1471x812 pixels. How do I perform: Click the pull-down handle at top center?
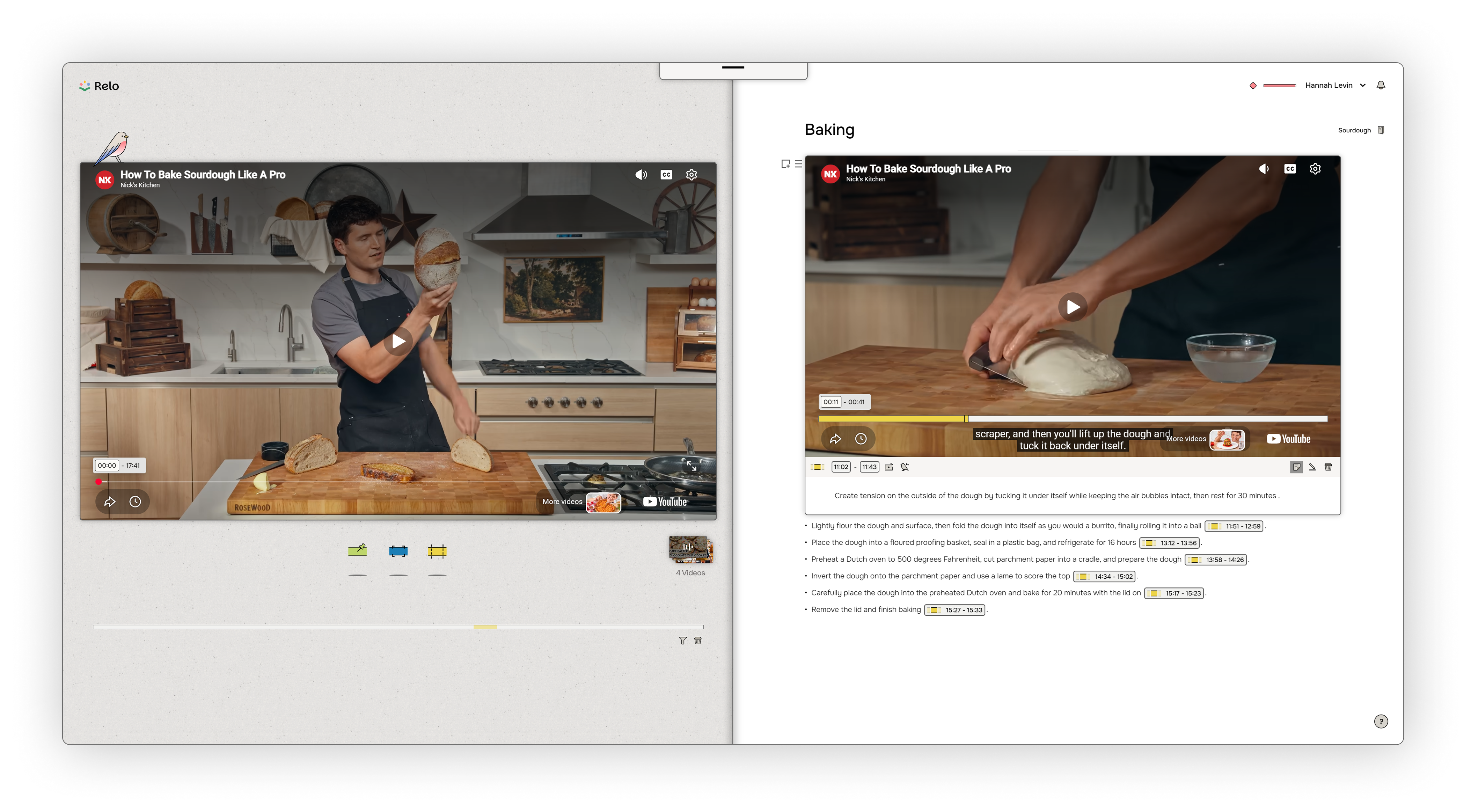[733, 67]
